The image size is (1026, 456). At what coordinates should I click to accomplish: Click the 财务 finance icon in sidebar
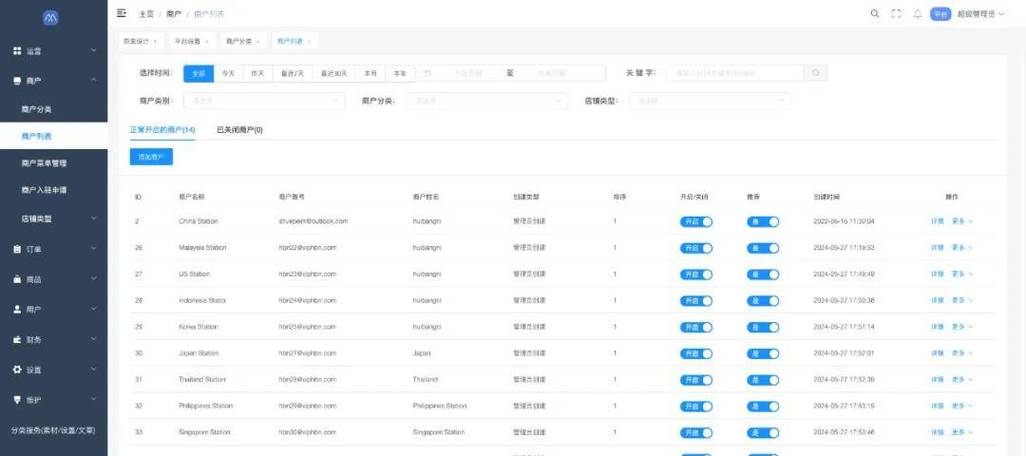[18, 340]
